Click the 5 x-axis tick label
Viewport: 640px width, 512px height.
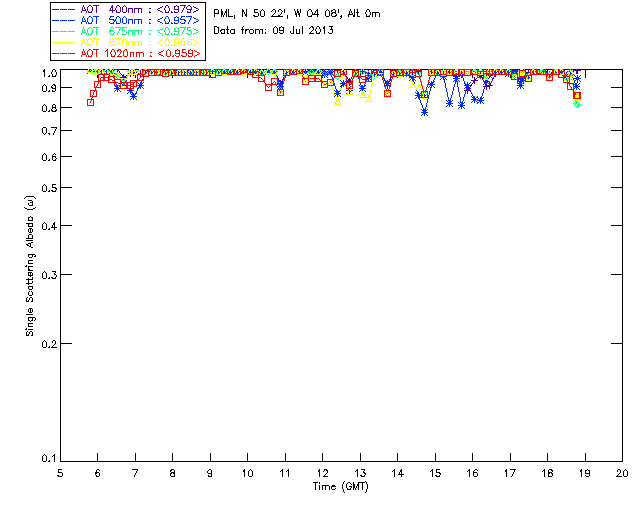pyautogui.click(x=60, y=473)
